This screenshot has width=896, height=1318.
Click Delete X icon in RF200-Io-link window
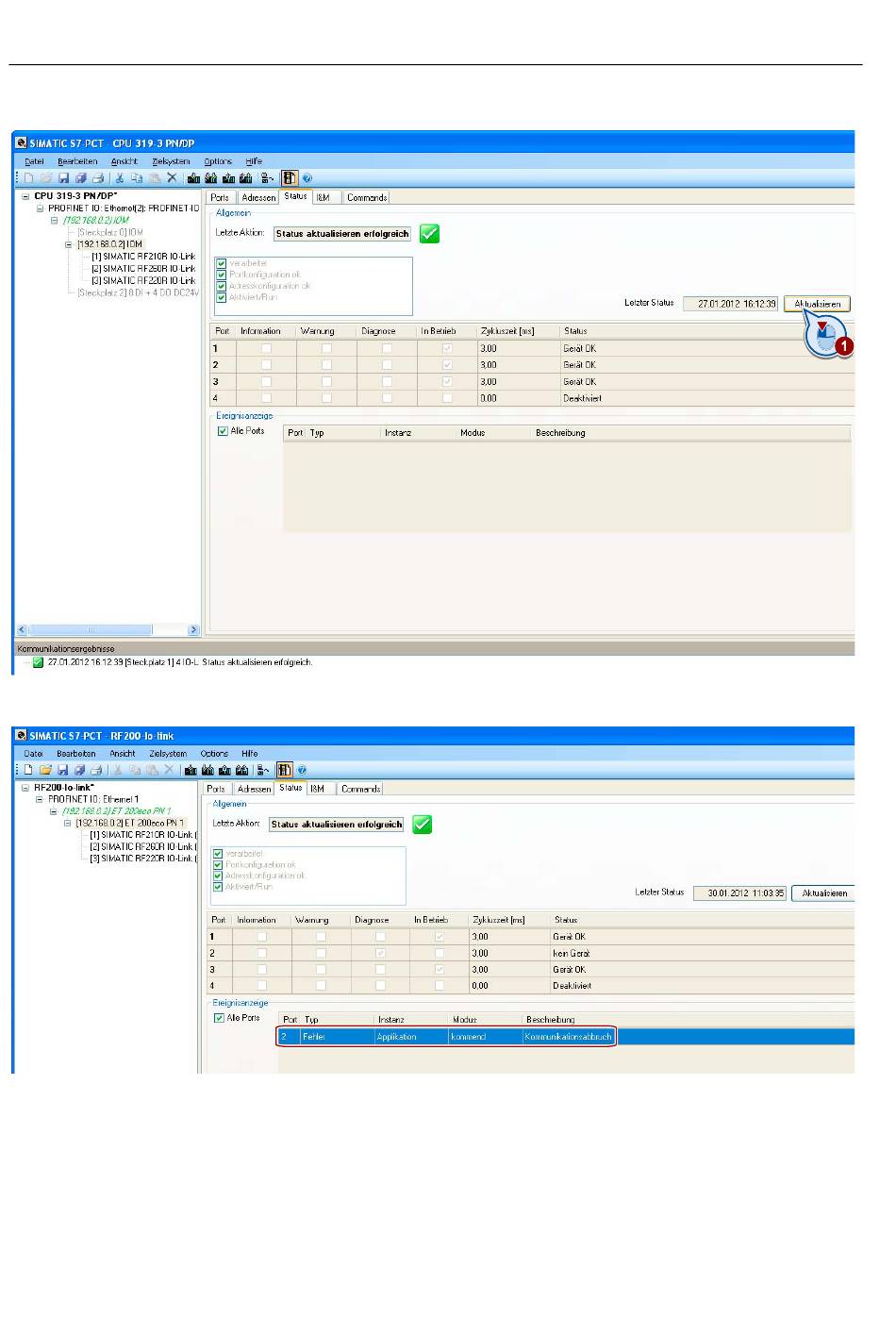170,770
